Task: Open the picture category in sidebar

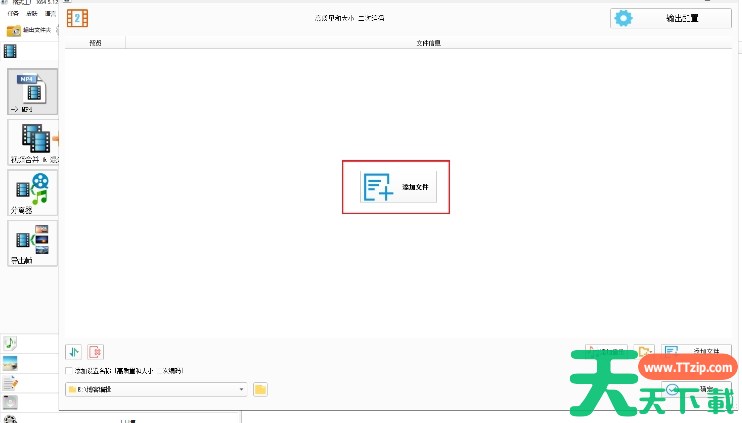Action: (x=11, y=363)
